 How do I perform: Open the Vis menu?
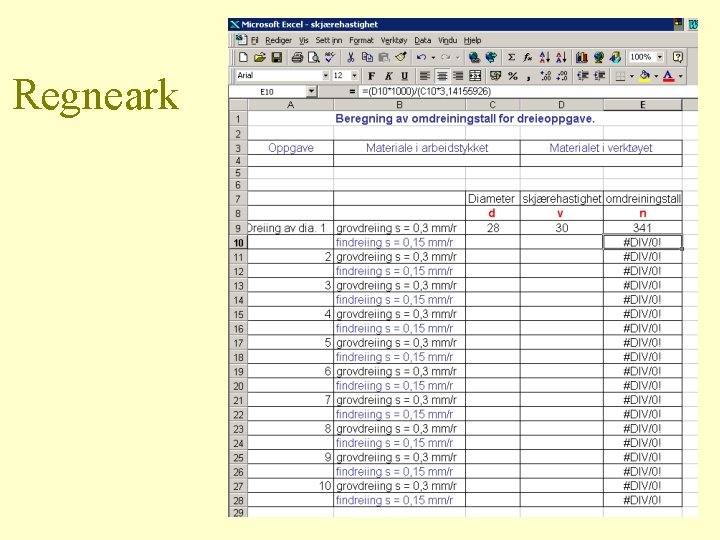(x=304, y=40)
